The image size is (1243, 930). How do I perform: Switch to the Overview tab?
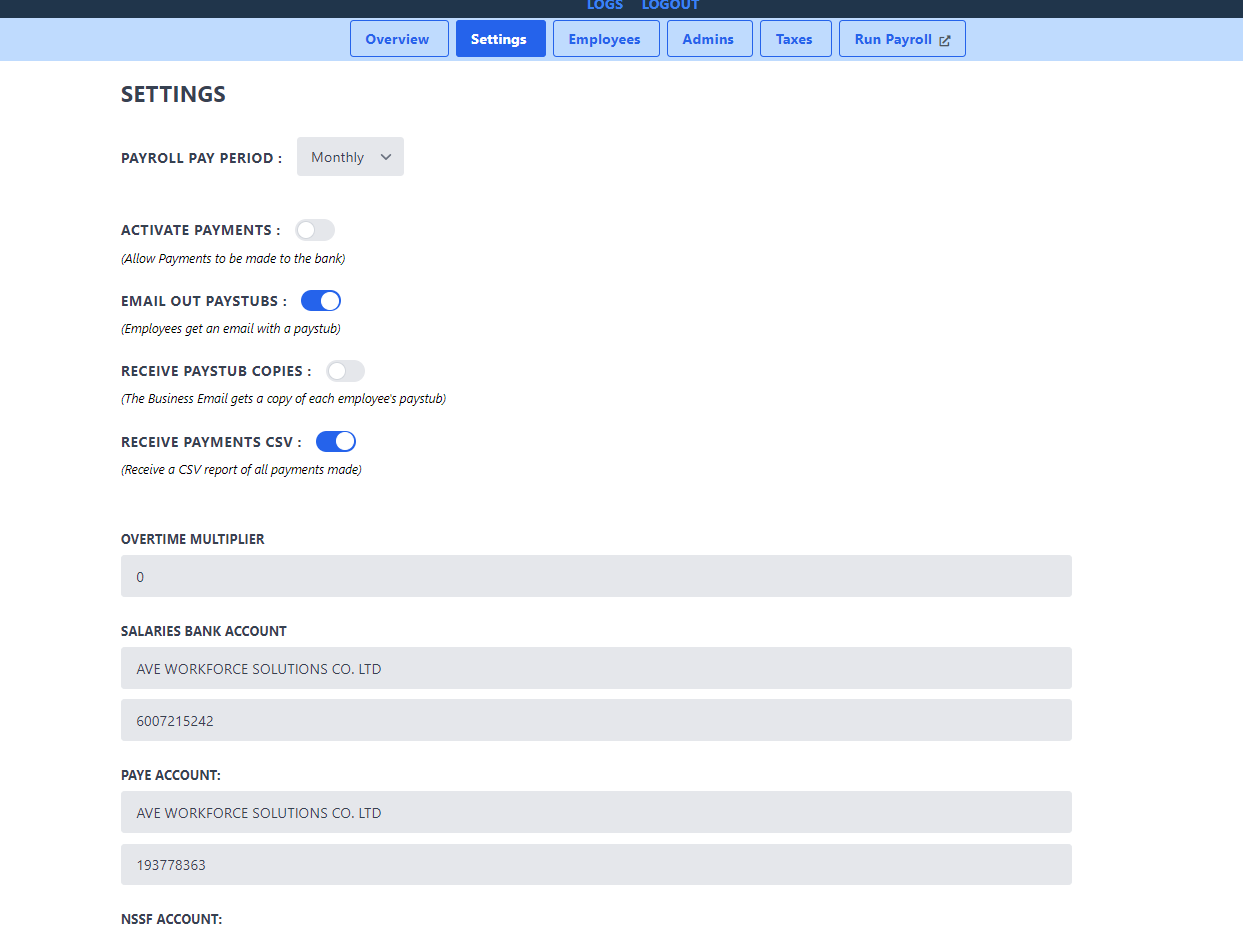pyautogui.click(x=399, y=39)
